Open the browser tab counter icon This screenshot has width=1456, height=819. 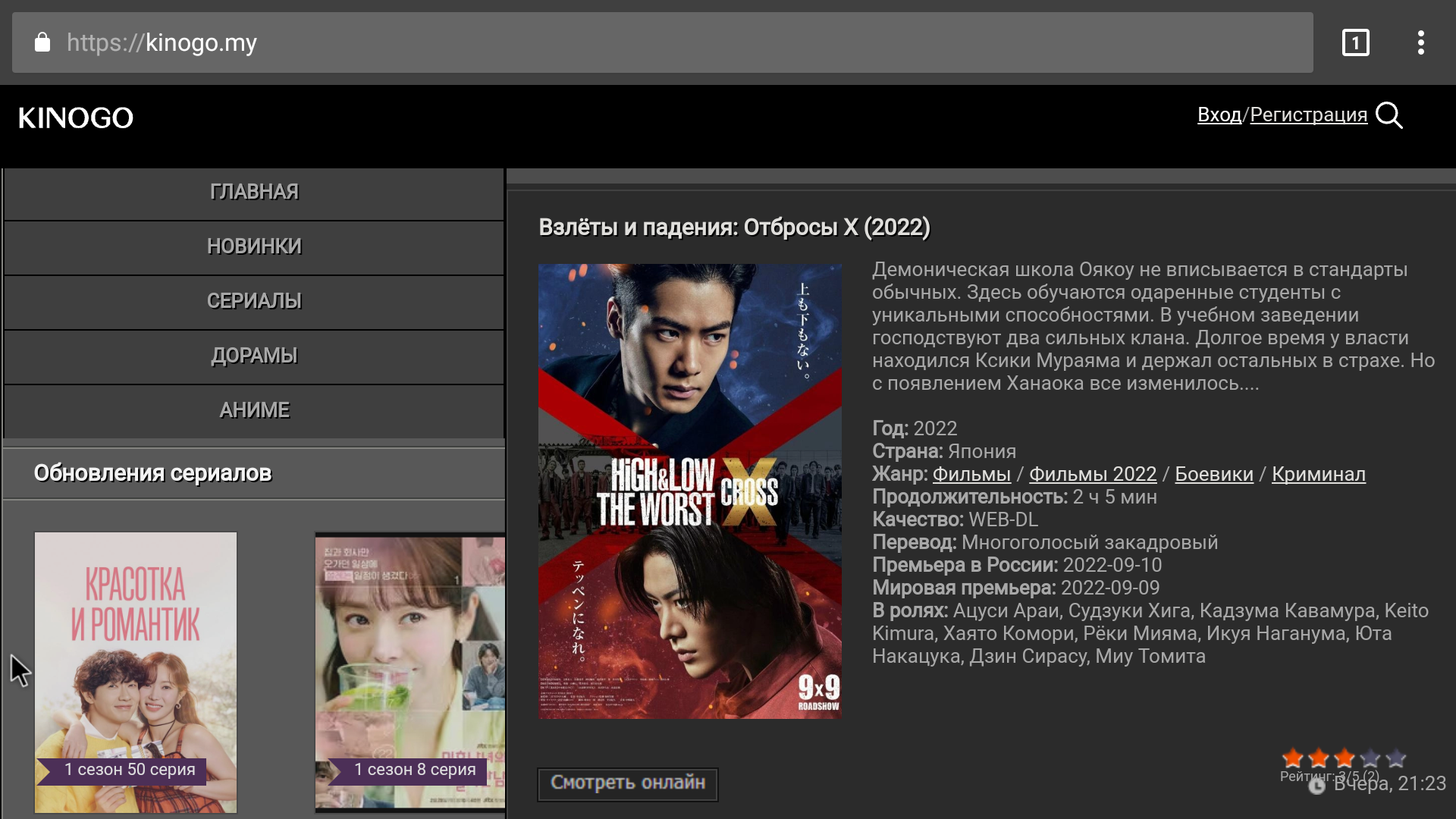(x=1355, y=42)
